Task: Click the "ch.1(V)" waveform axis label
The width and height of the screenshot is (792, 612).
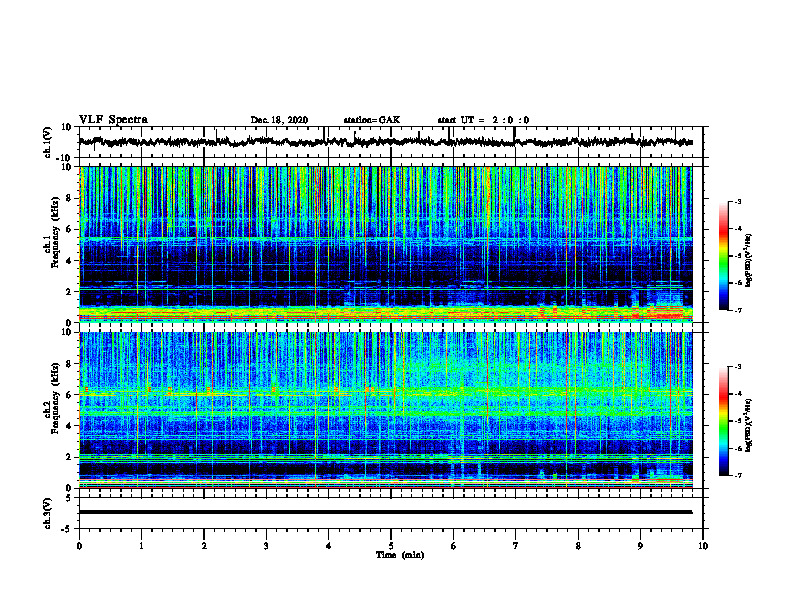Action: (x=48, y=142)
